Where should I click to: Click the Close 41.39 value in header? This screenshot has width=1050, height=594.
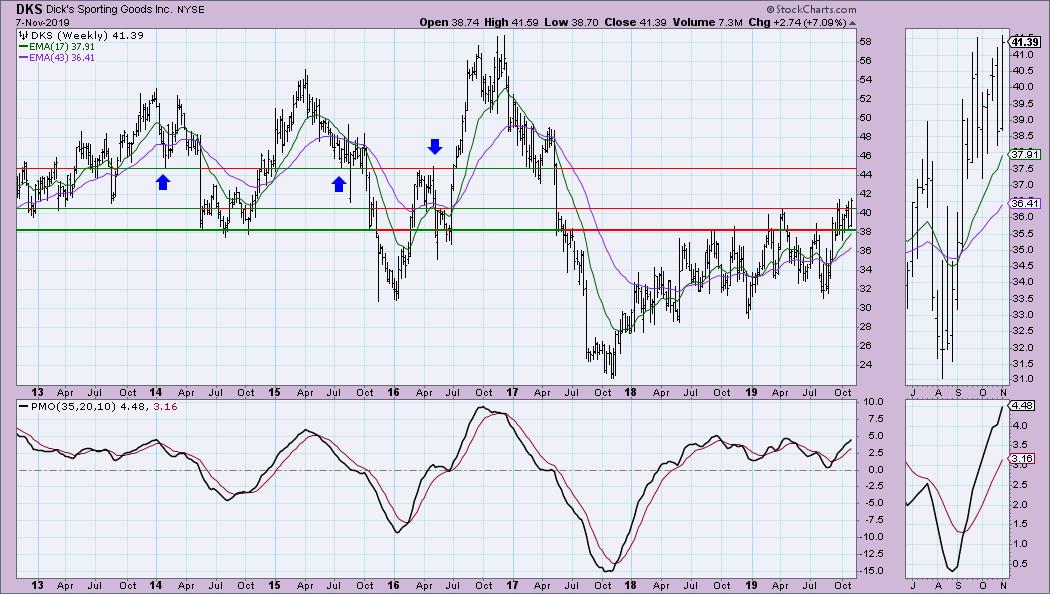[x=635, y=22]
